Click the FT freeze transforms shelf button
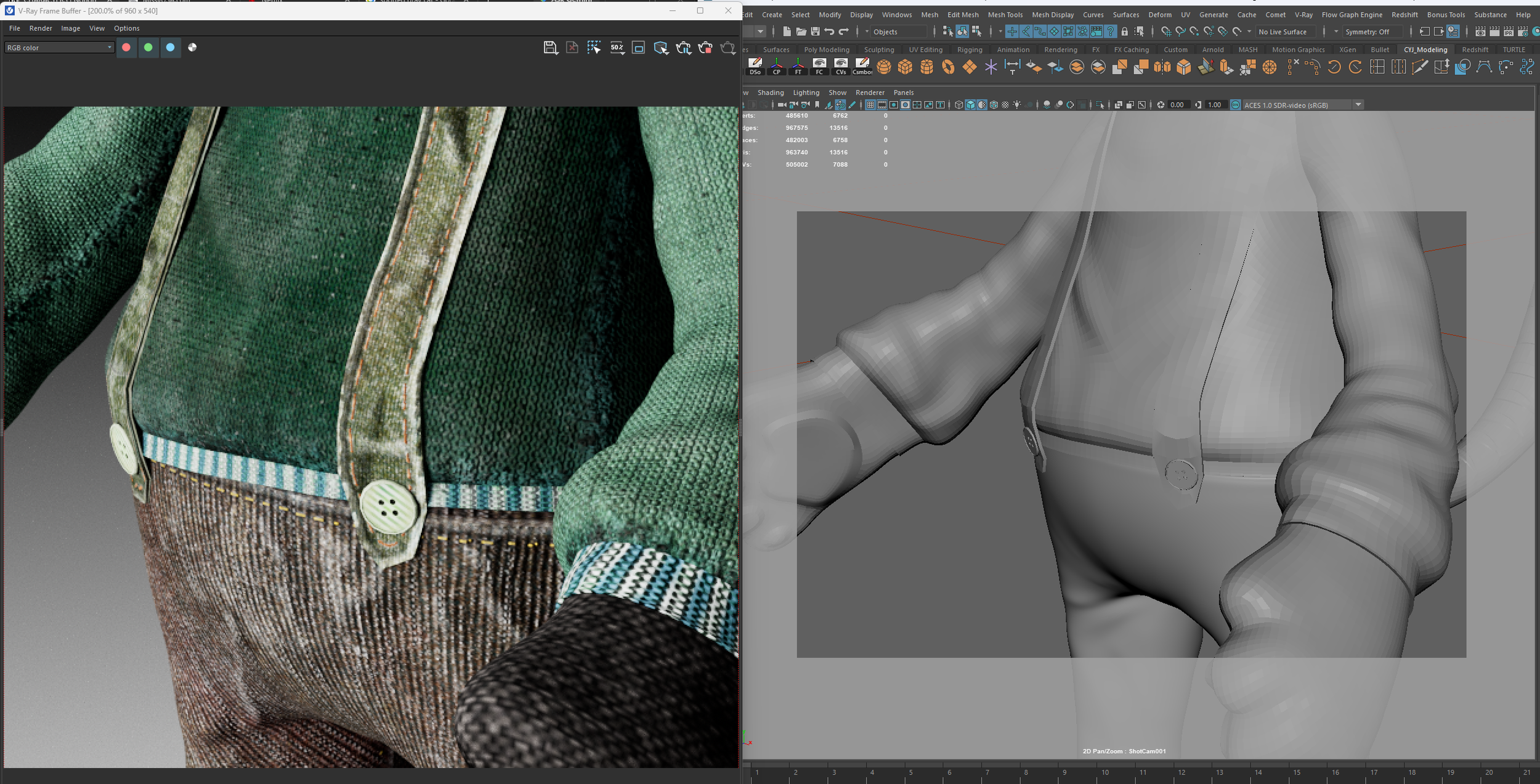The width and height of the screenshot is (1540, 784). tap(798, 67)
